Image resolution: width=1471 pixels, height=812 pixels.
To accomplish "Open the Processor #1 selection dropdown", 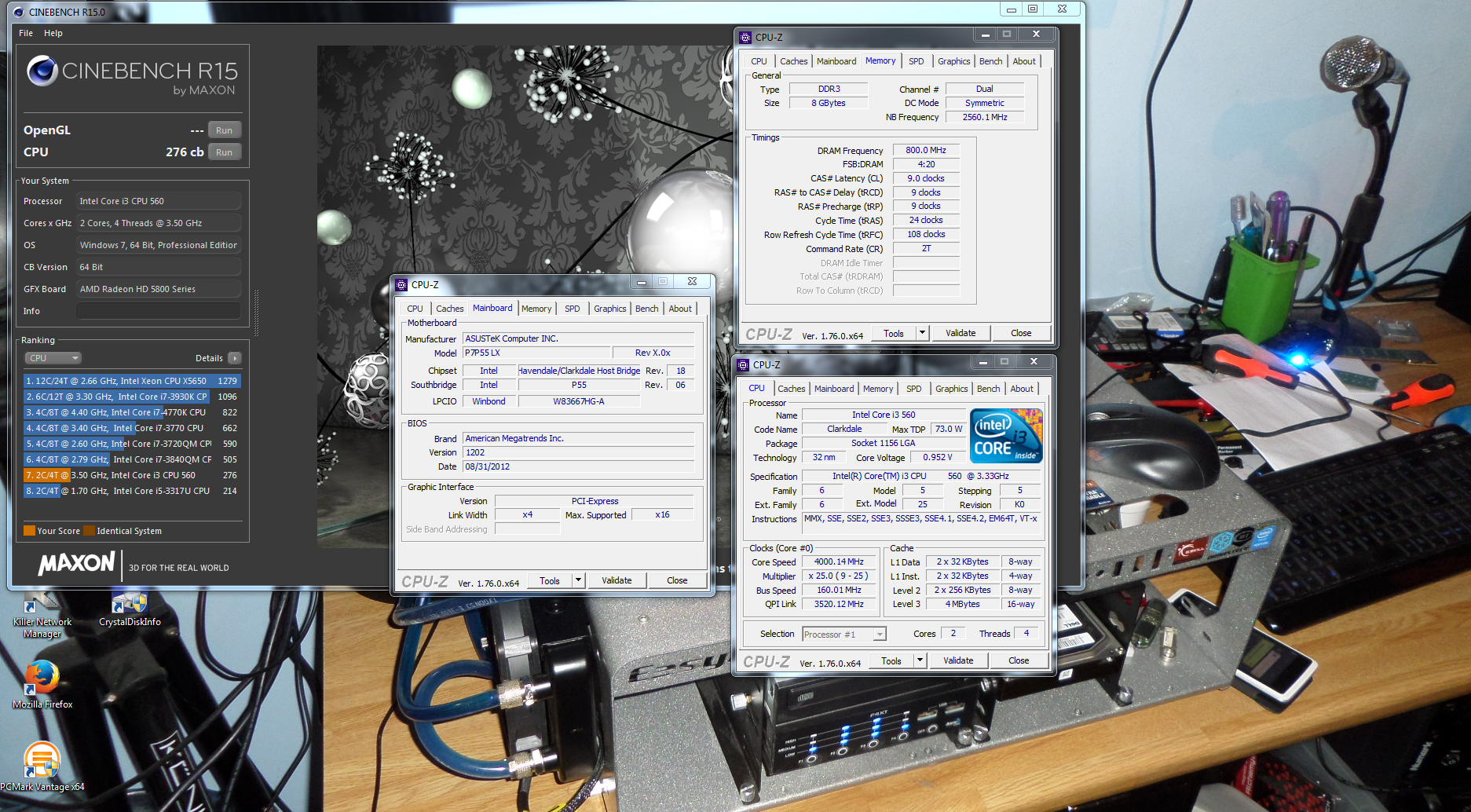I will click(x=844, y=634).
